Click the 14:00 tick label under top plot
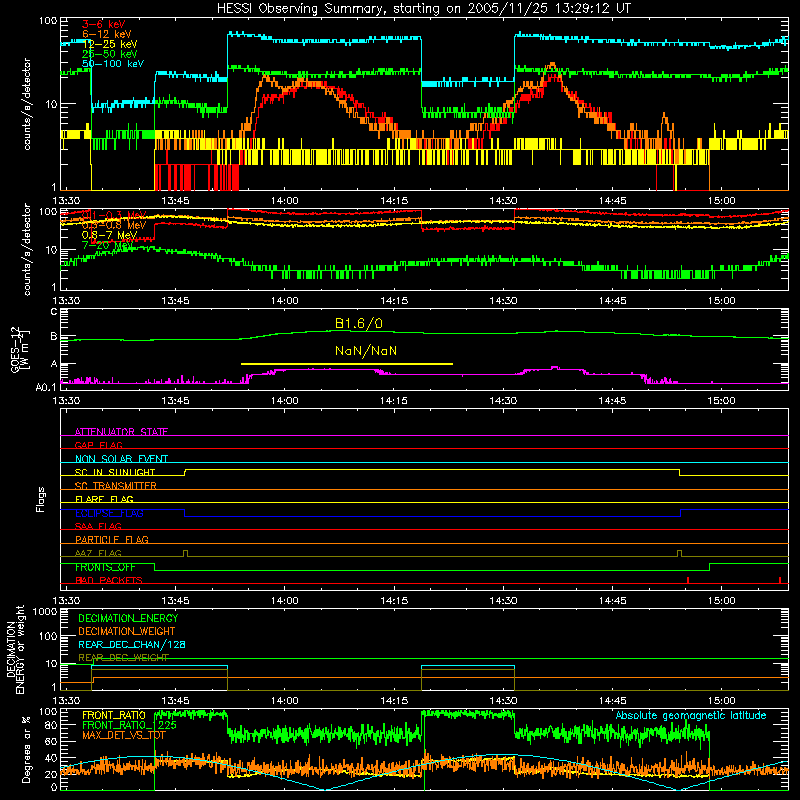The image size is (800, 800). tap(284, 201)
